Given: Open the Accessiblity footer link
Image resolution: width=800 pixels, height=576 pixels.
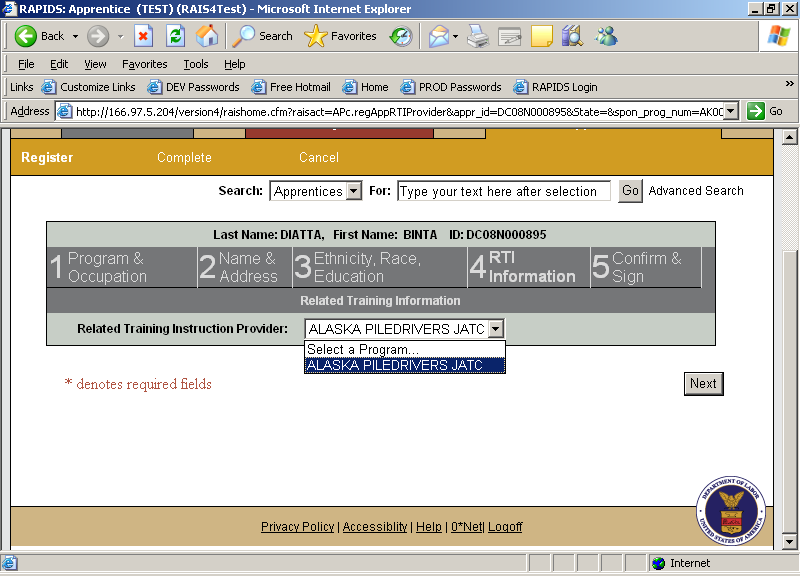Looking at the screenshot, I should [375, 527].
